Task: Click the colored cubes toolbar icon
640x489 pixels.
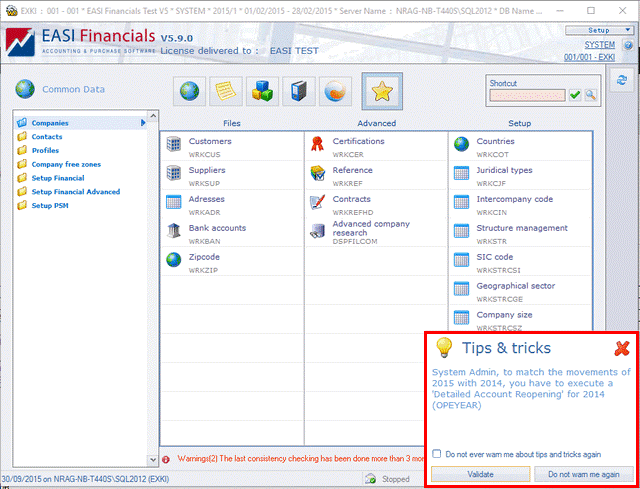Action: [x=264, y=91]
